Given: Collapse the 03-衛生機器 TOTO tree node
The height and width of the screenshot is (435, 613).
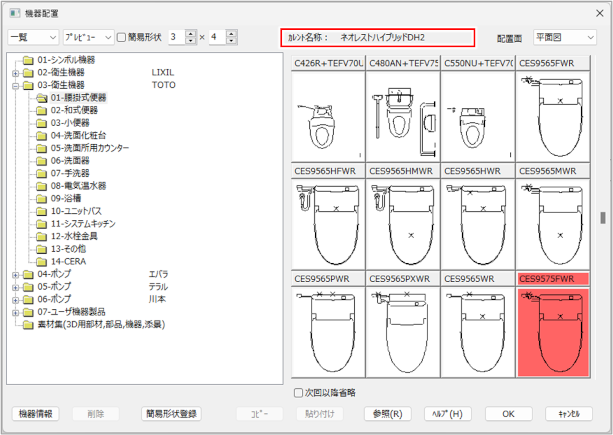Looking at the screenshot, I should [x=14, y=86].
